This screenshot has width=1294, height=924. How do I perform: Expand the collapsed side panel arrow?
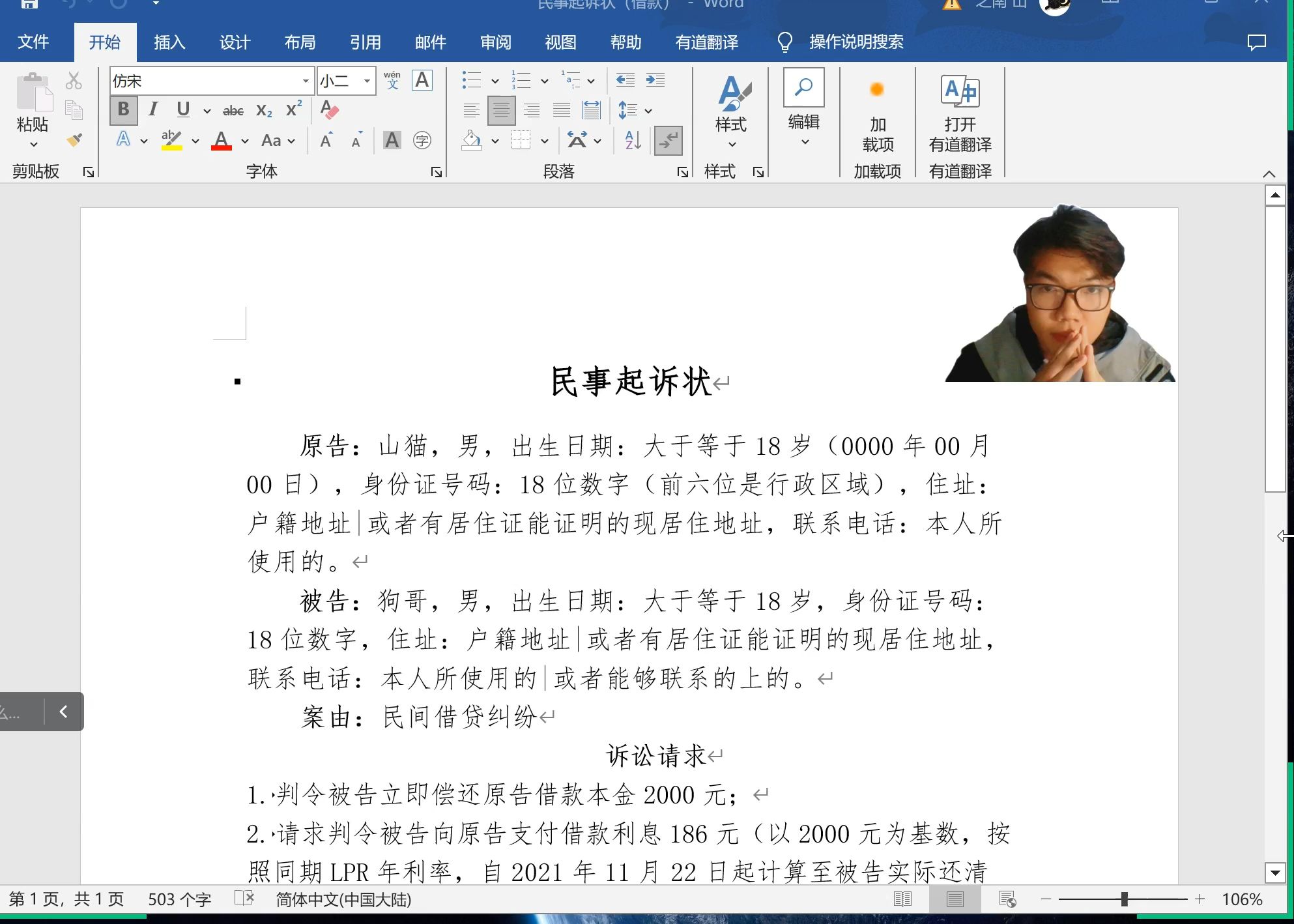point(63,712)
